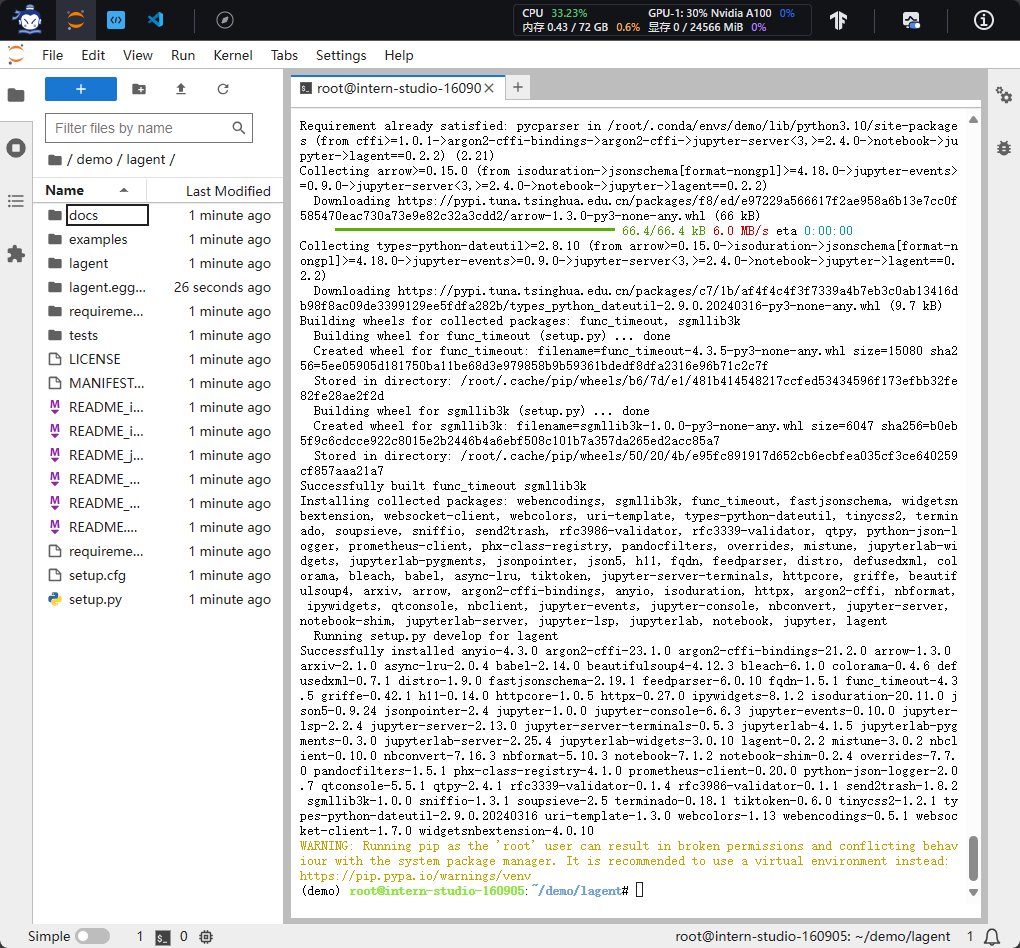This screenshot has width=1020, height=948.
Task: Launch the VS Code icon
Action: pos(155,20)
